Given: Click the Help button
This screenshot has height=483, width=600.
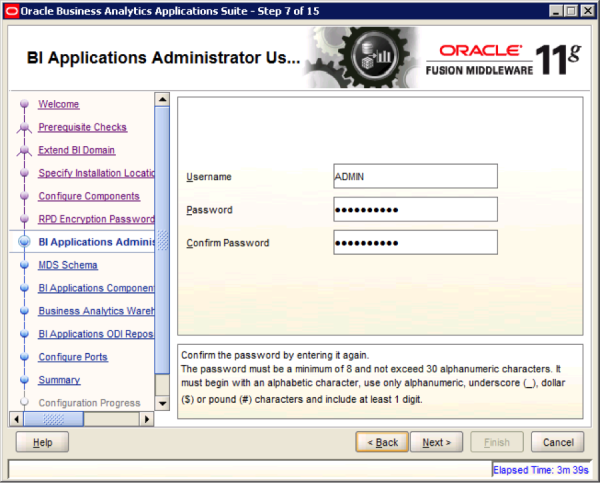Looking at the screenshot, I should pos(42,442).
